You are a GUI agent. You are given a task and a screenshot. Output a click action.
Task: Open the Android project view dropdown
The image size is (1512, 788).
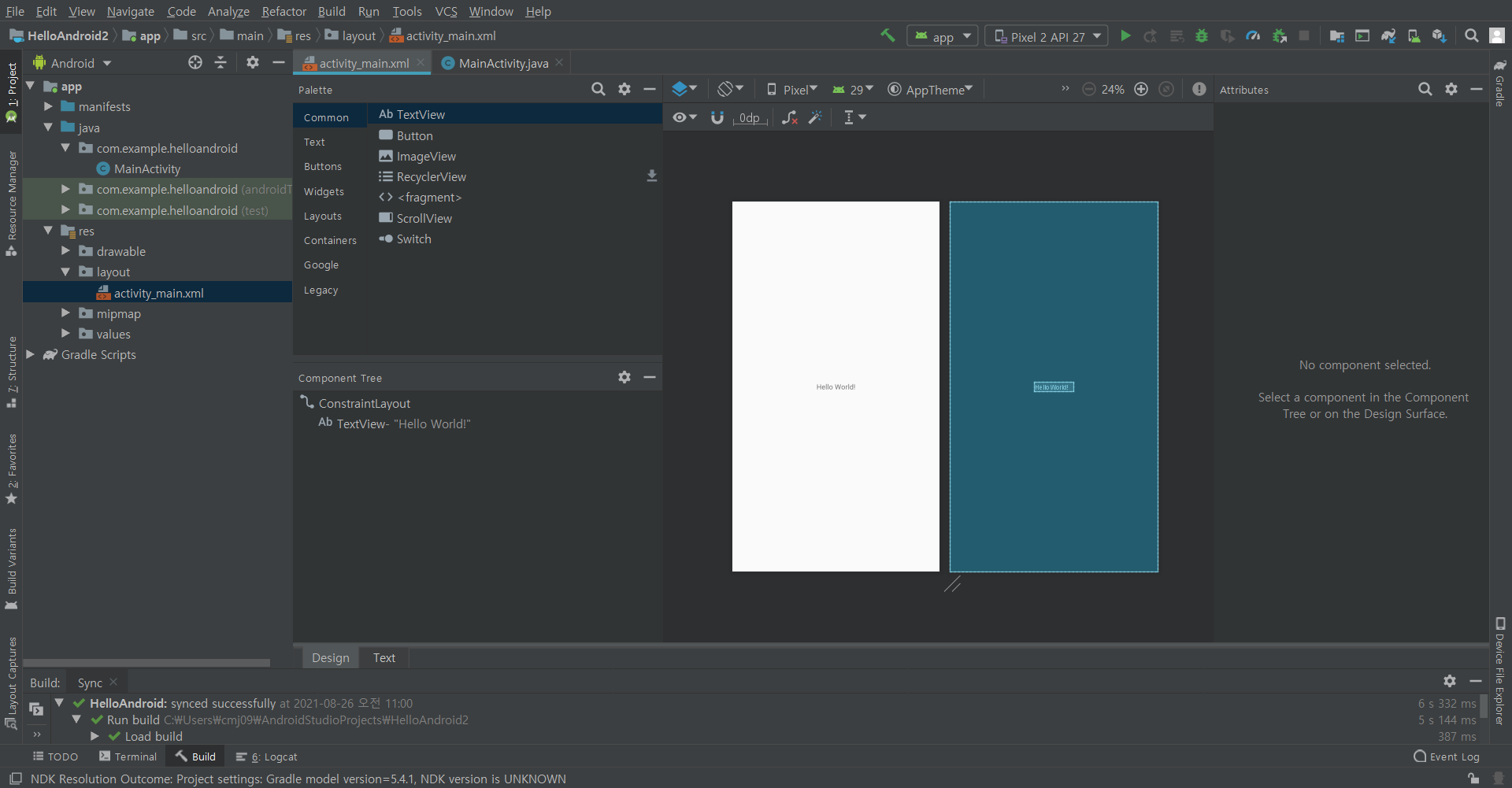pos(72,63)
